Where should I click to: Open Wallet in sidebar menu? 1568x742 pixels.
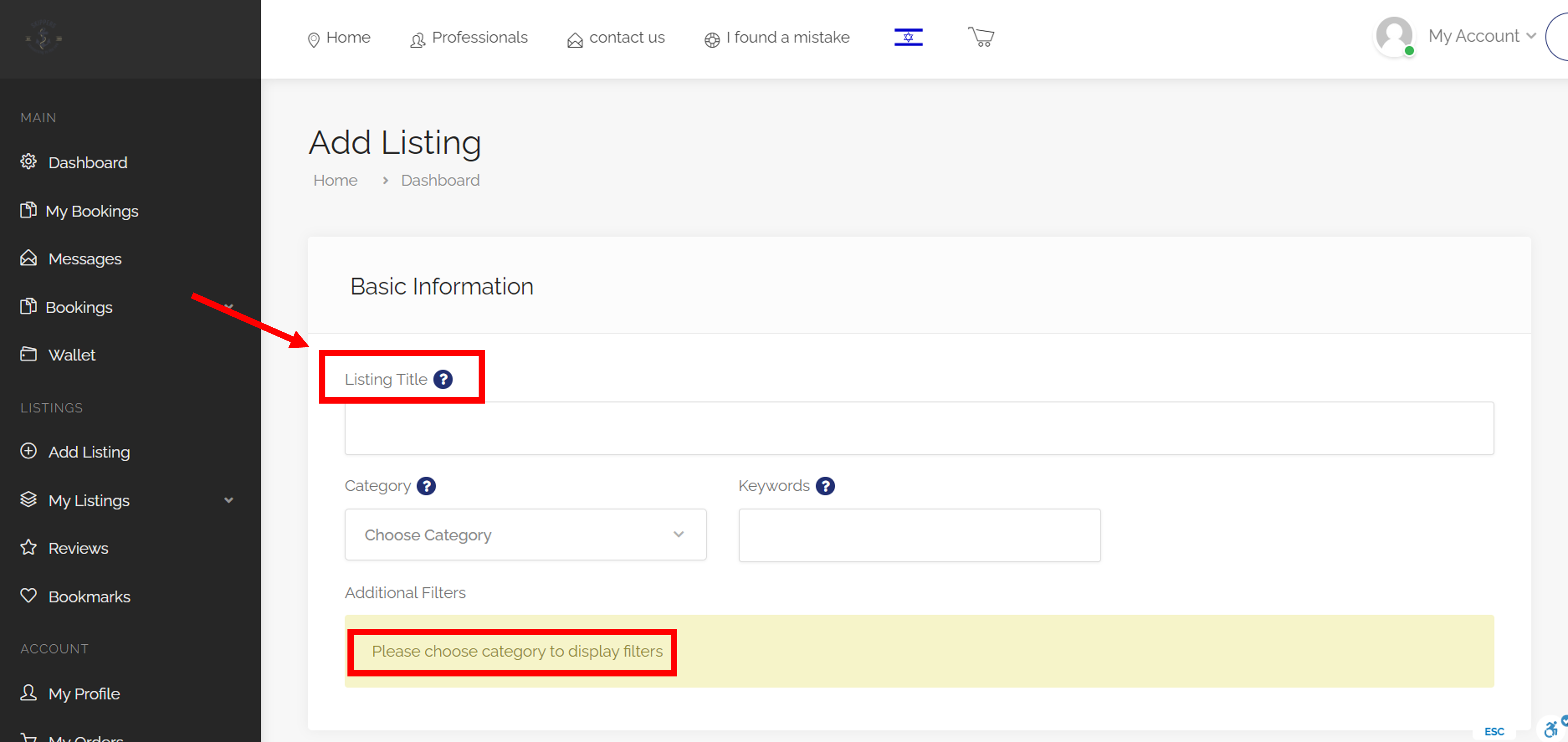coord(72,355)
